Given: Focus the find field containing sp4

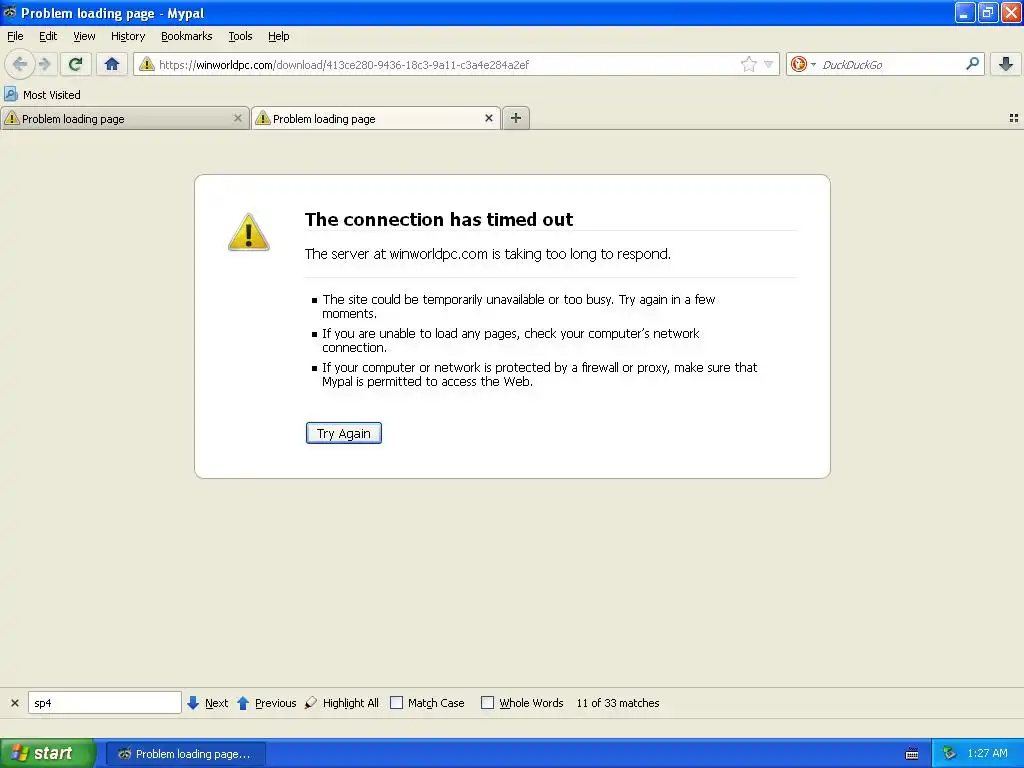Looking at the screenshot, I should click(104, 703).
